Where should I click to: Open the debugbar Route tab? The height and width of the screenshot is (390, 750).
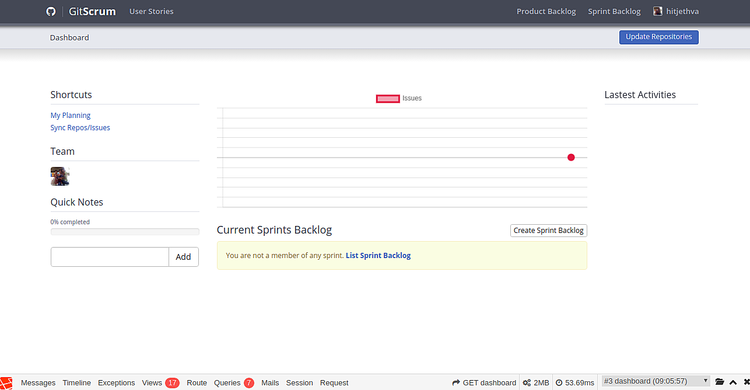[197, 383]
